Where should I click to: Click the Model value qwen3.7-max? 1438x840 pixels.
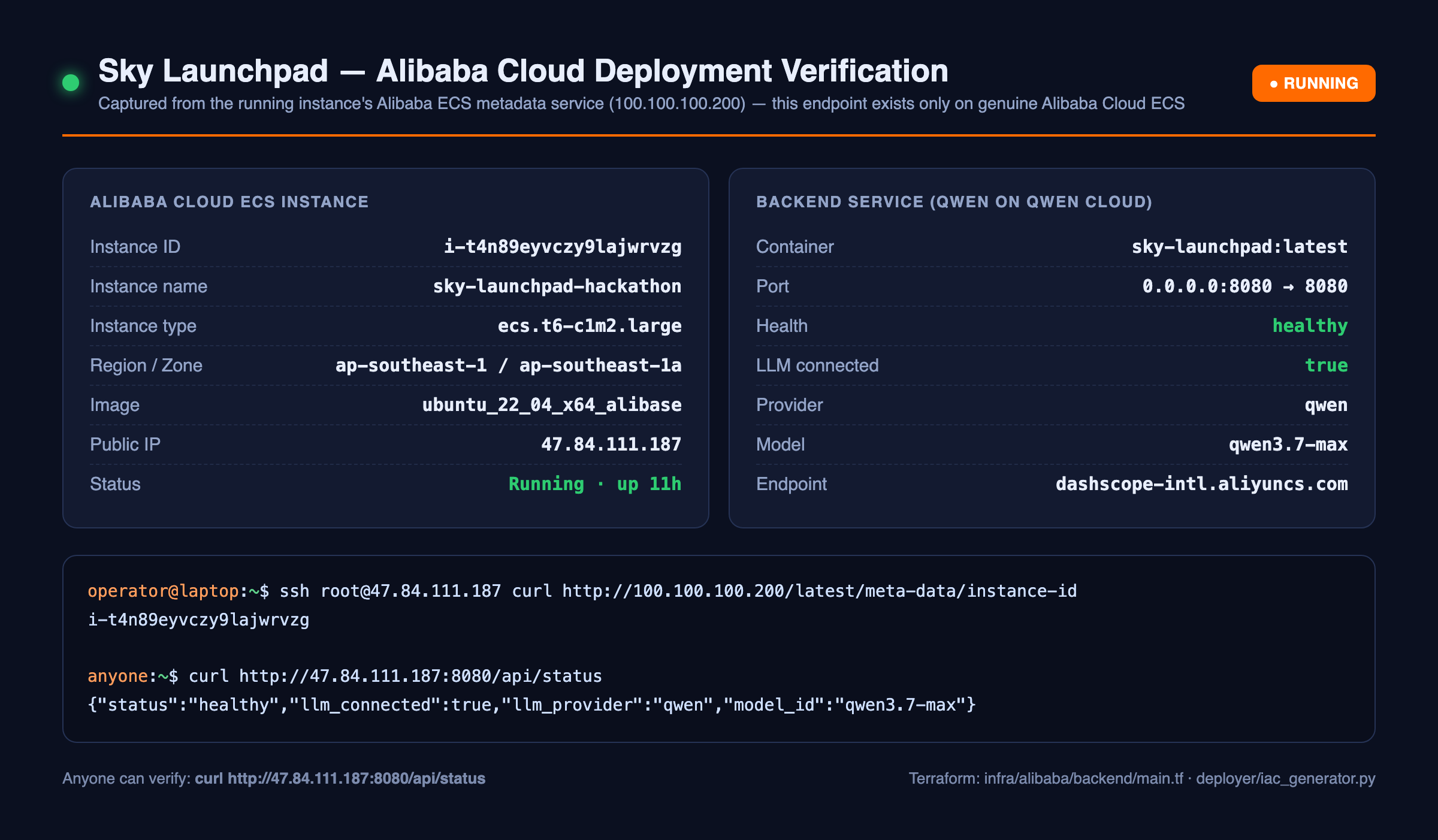(1288, 445)
